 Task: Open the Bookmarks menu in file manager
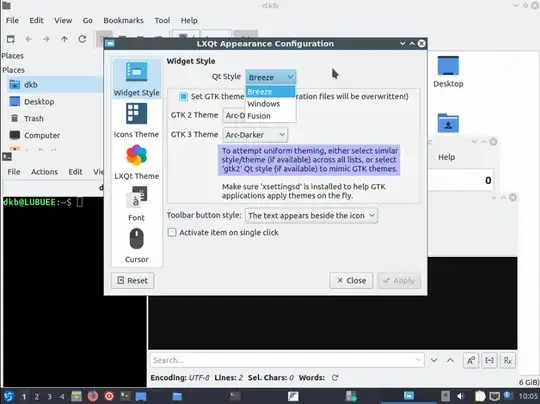pyautogui.click(x=123, y=20)
